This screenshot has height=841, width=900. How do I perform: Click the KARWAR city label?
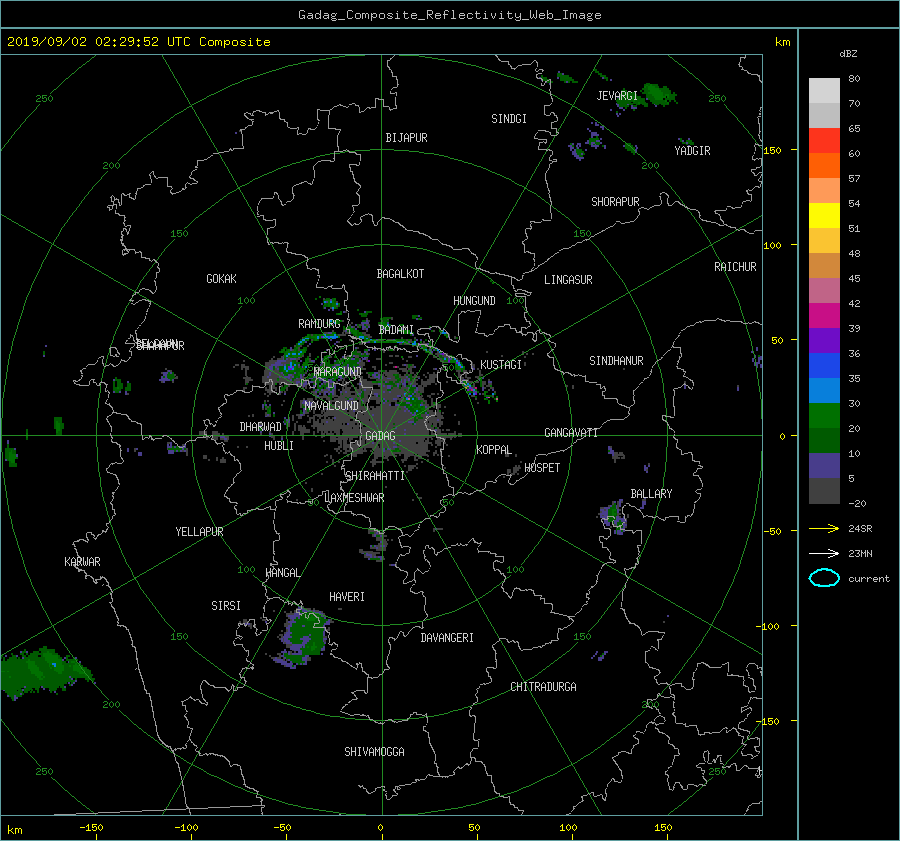82,561
